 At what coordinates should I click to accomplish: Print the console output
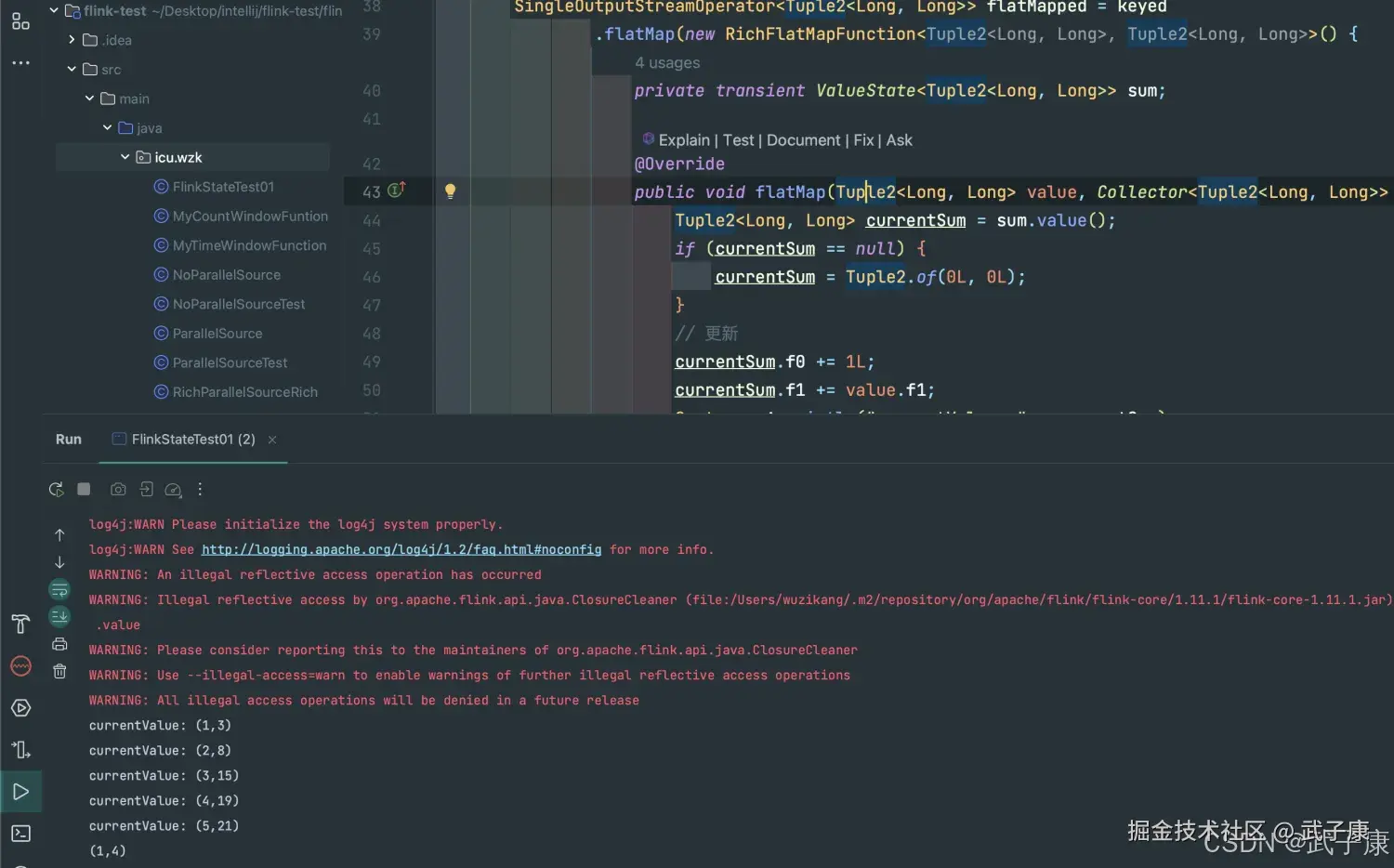59,644
